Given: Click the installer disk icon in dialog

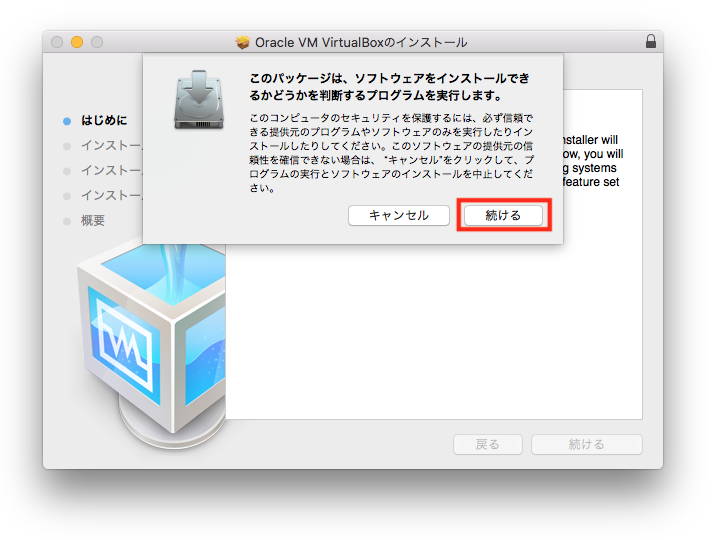Looking at the screenshot, I should (x=199, y=100).
